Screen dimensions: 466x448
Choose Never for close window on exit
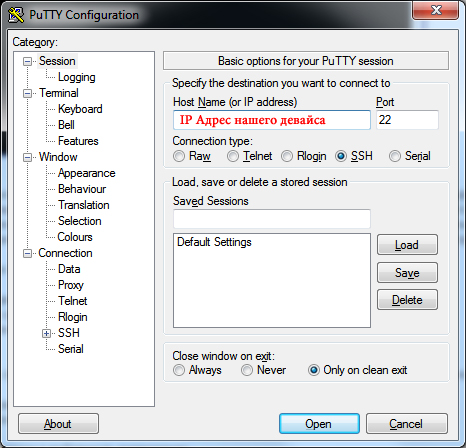(x=247, y=370)
